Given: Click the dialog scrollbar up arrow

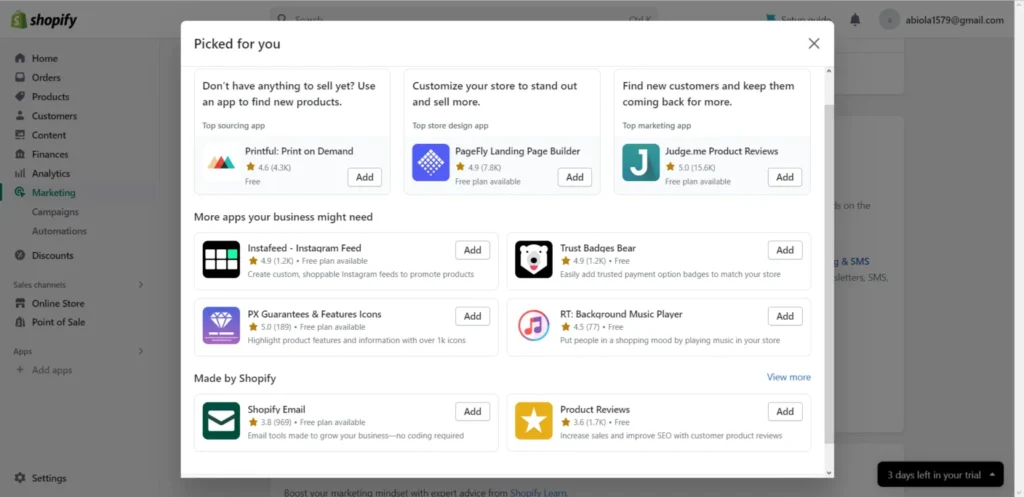Looking at the screenshot, I should (x=829, y=71).
